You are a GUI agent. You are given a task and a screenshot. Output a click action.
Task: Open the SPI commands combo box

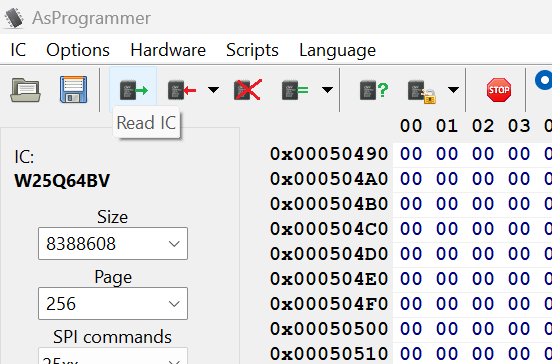[113, 356]
